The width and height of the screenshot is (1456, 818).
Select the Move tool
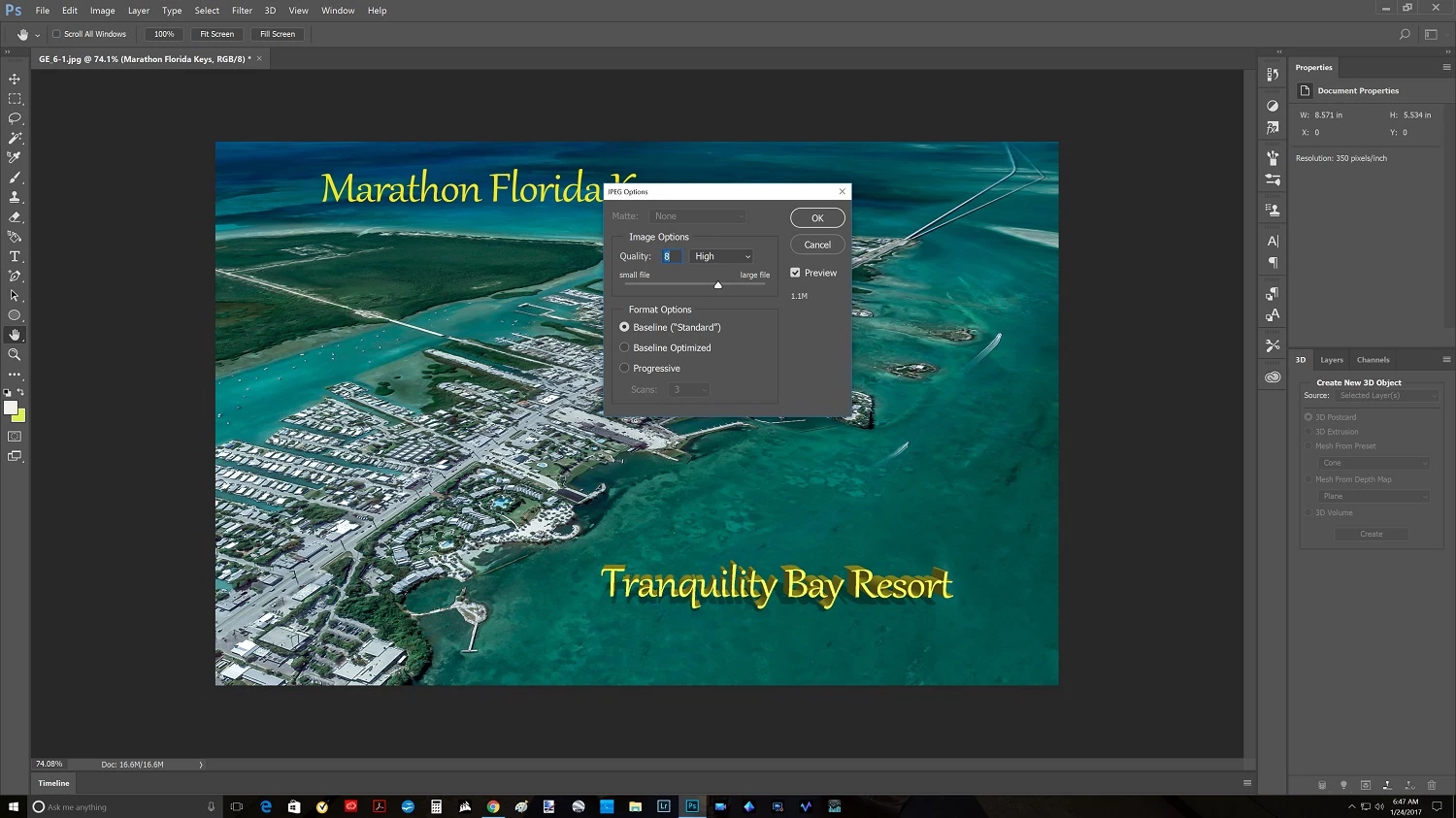[x=15, y=79]
